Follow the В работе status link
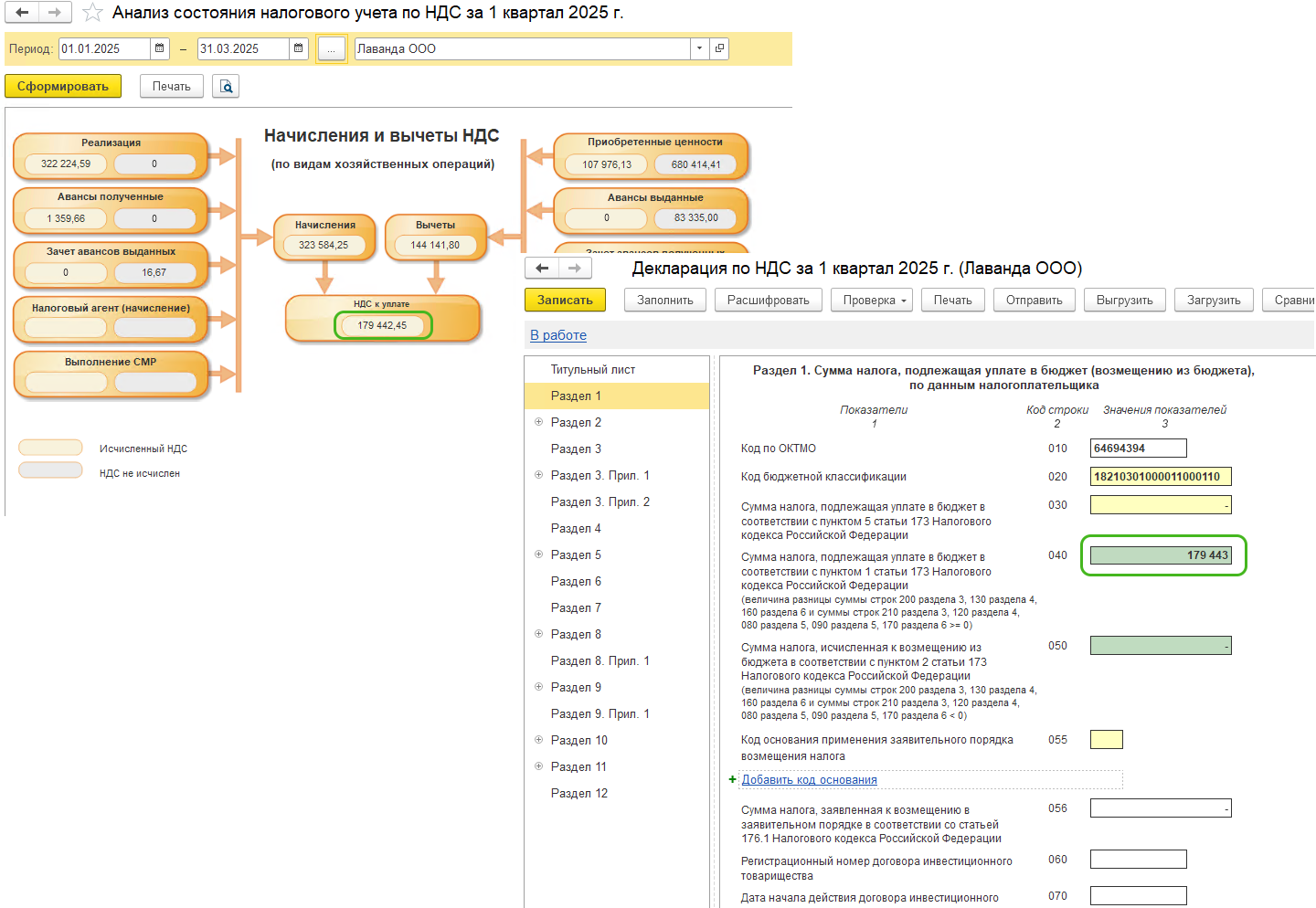 [558, 335]
